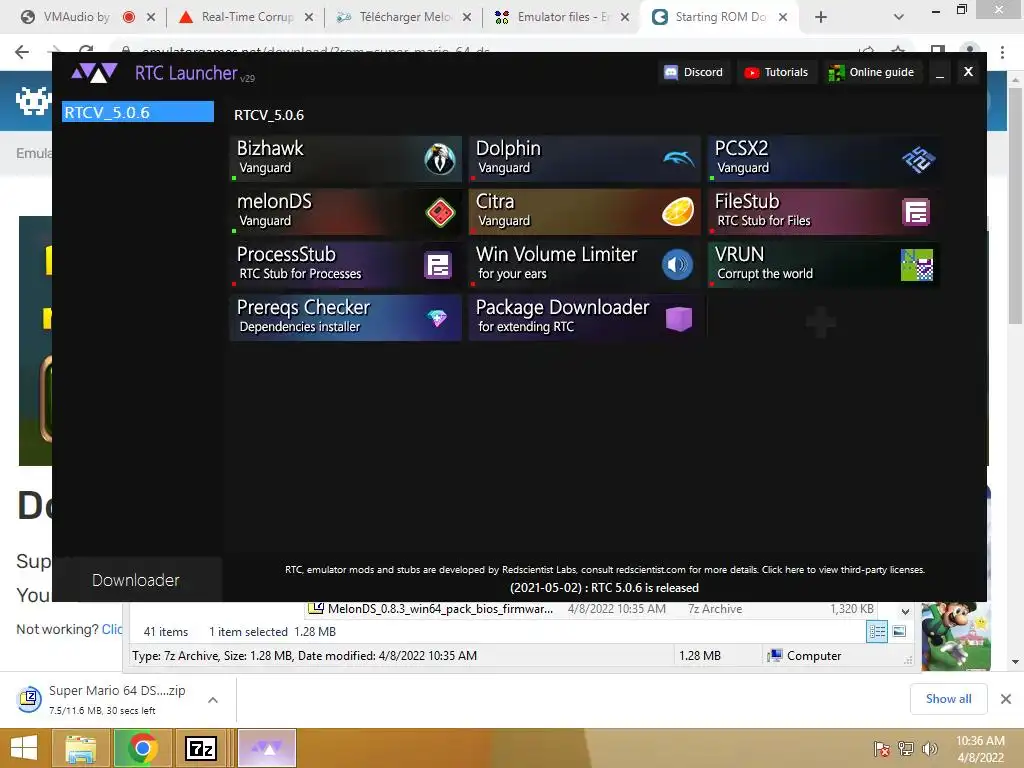Open a new Chrome tab
Image resolution: width=1024 pixels, height=768 pixels.
point(821,17)
